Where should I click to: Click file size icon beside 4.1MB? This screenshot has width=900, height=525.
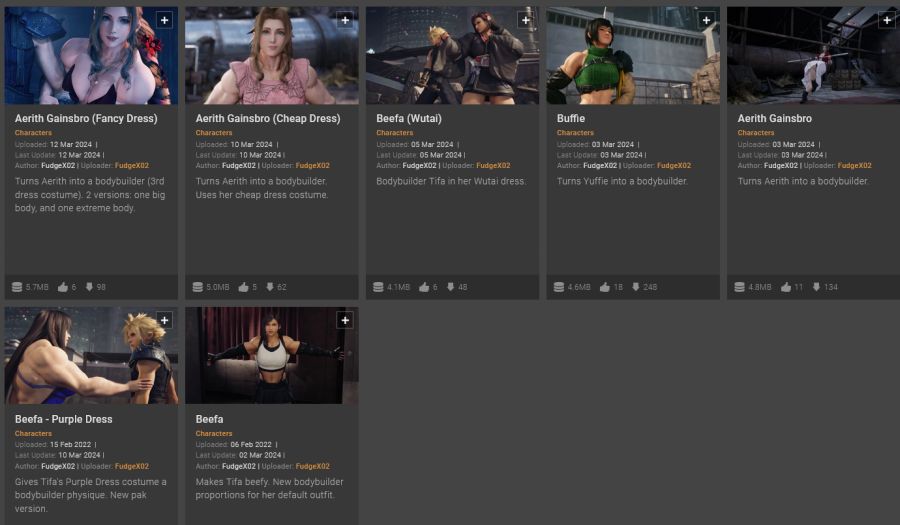[378, 287]
